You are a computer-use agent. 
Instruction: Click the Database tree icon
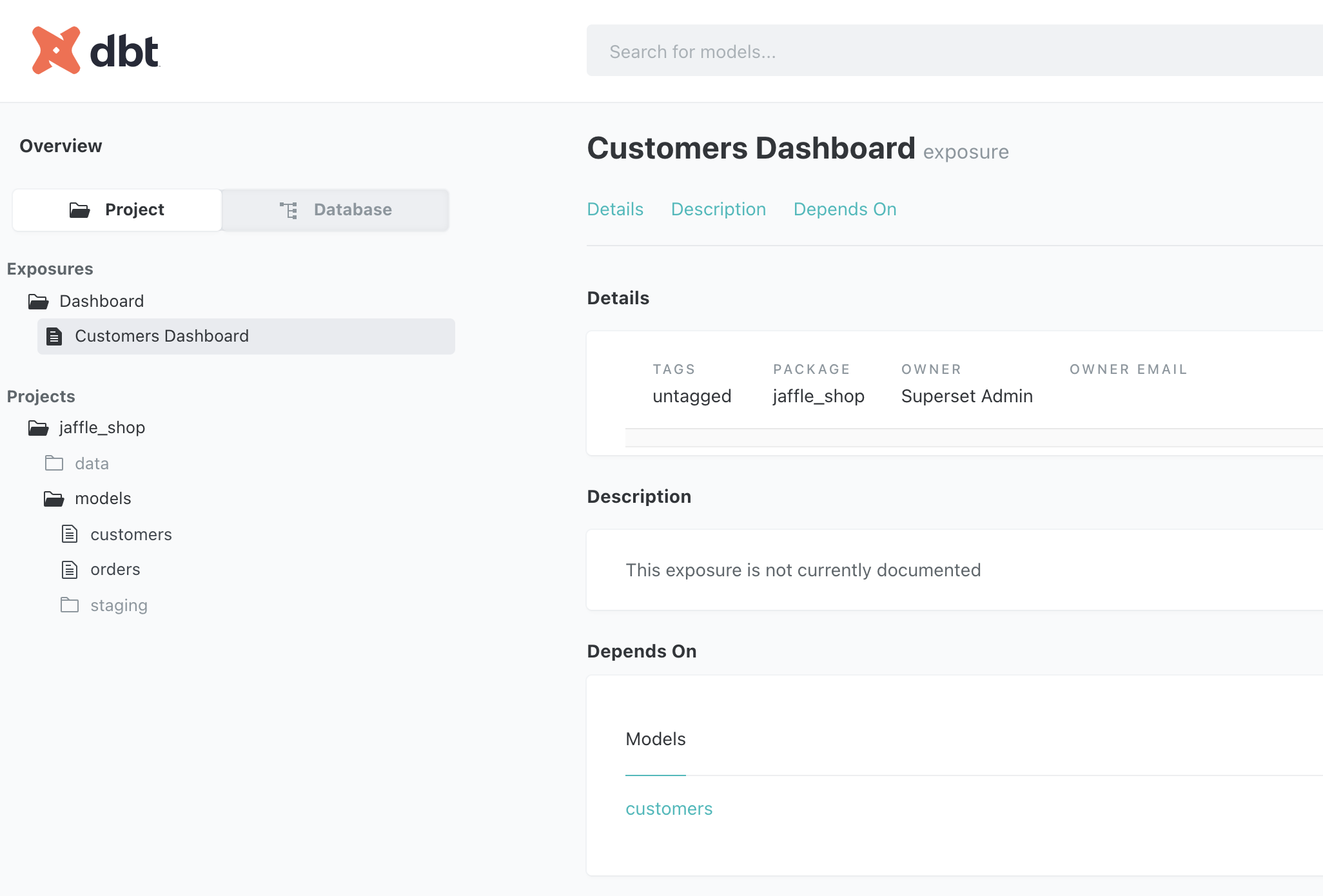288,210
